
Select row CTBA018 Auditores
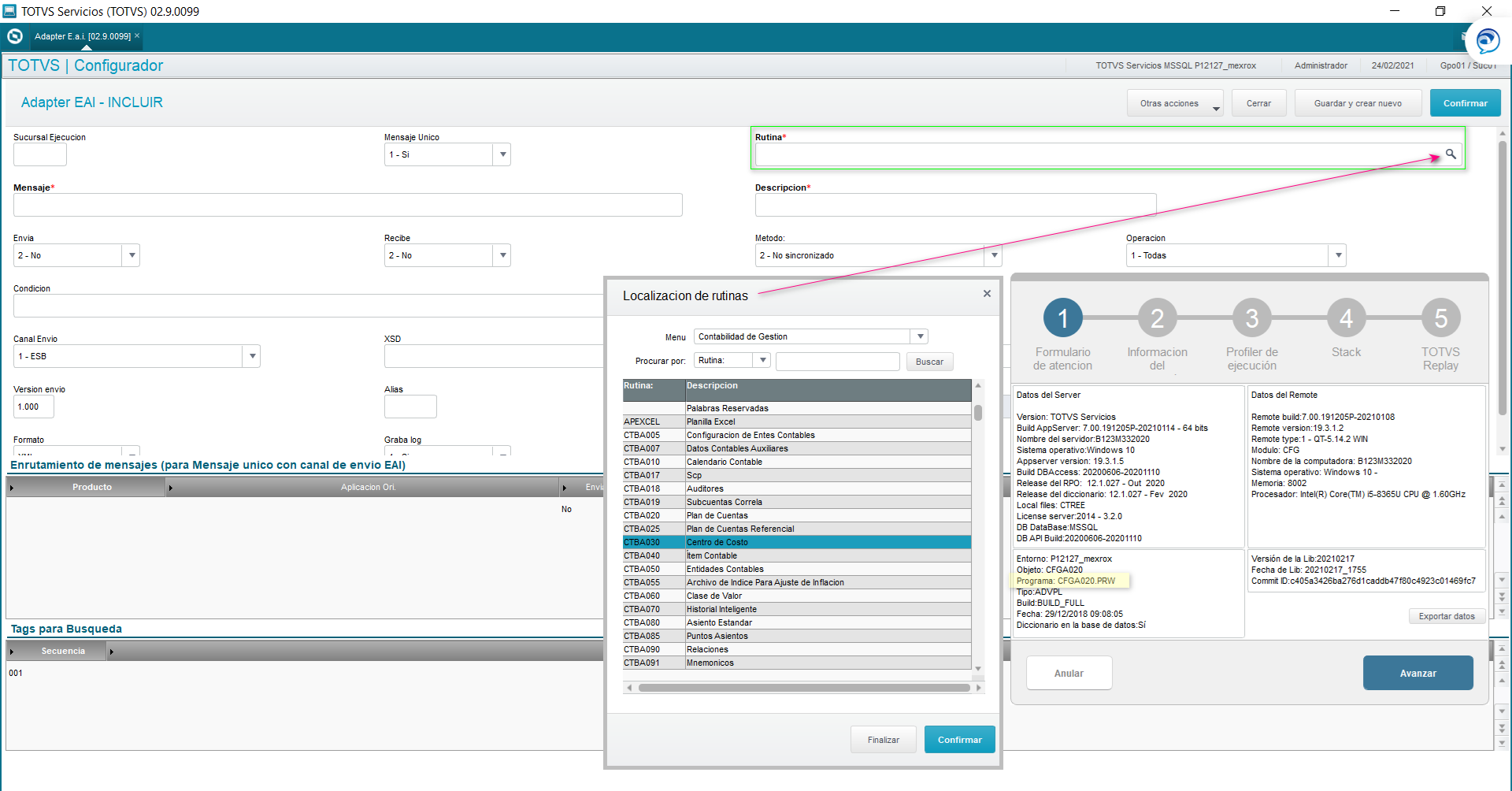pos(796,488)
